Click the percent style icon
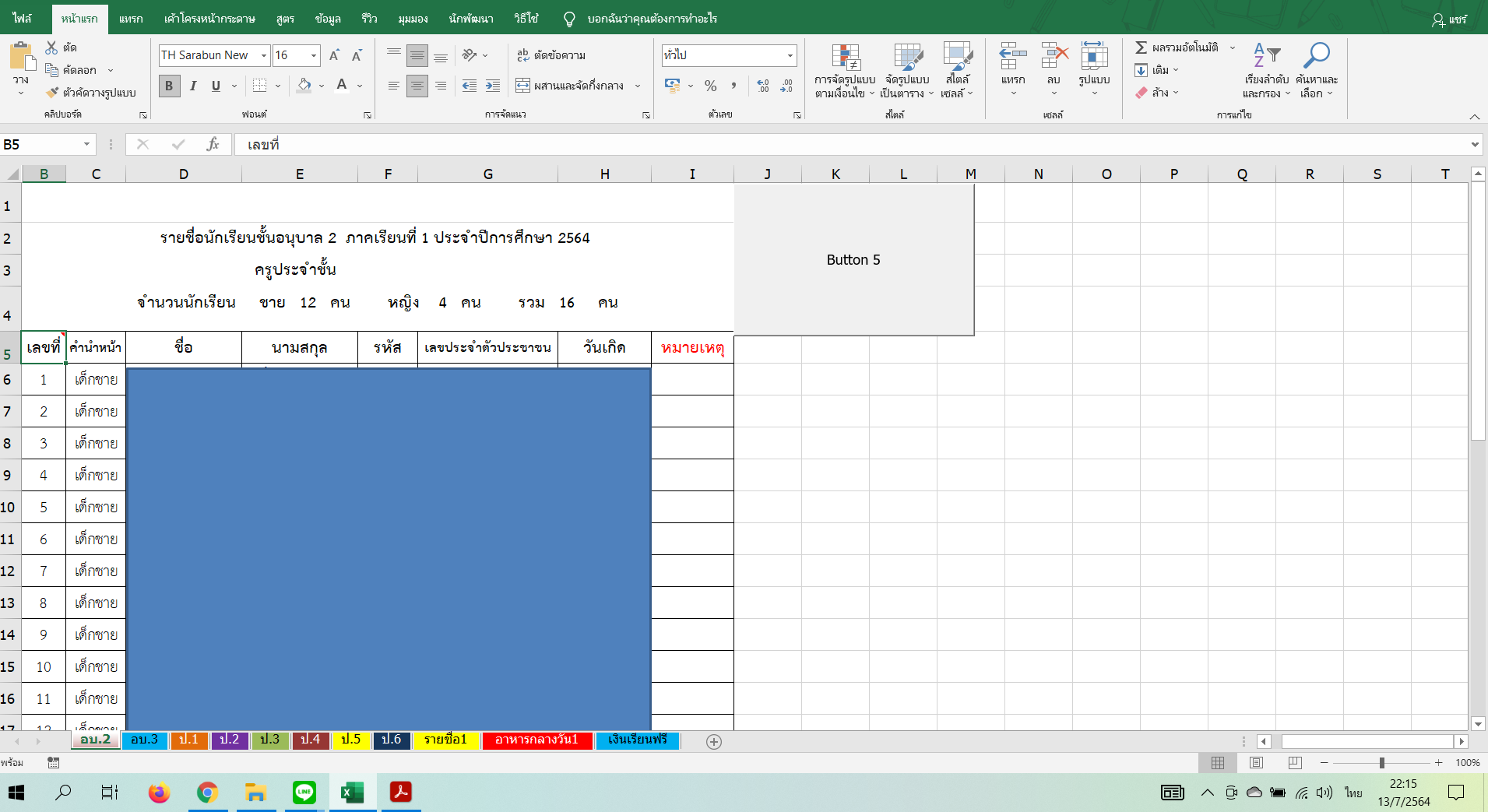 [711, 86]
